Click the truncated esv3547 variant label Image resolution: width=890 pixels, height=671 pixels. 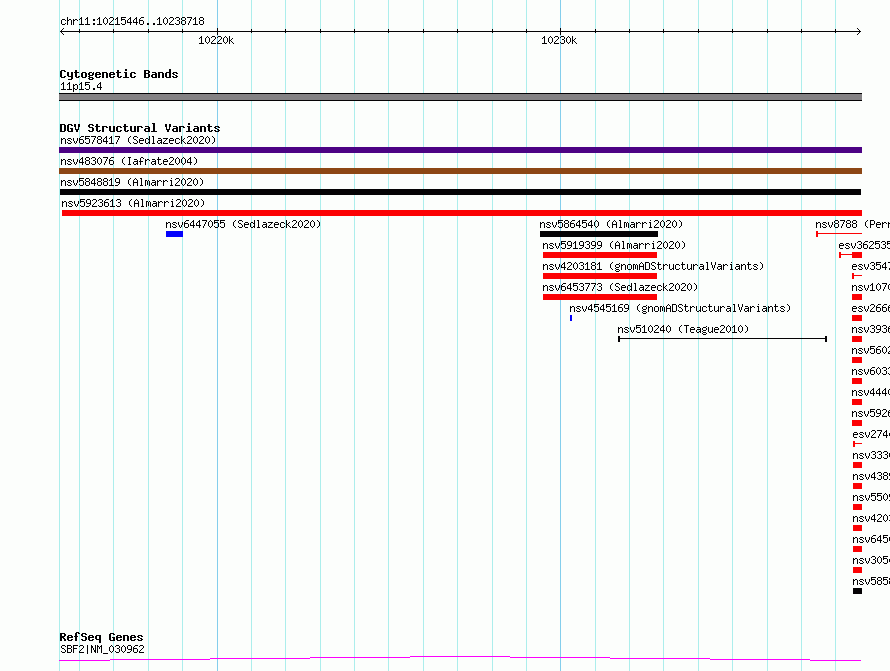[870, 266]
